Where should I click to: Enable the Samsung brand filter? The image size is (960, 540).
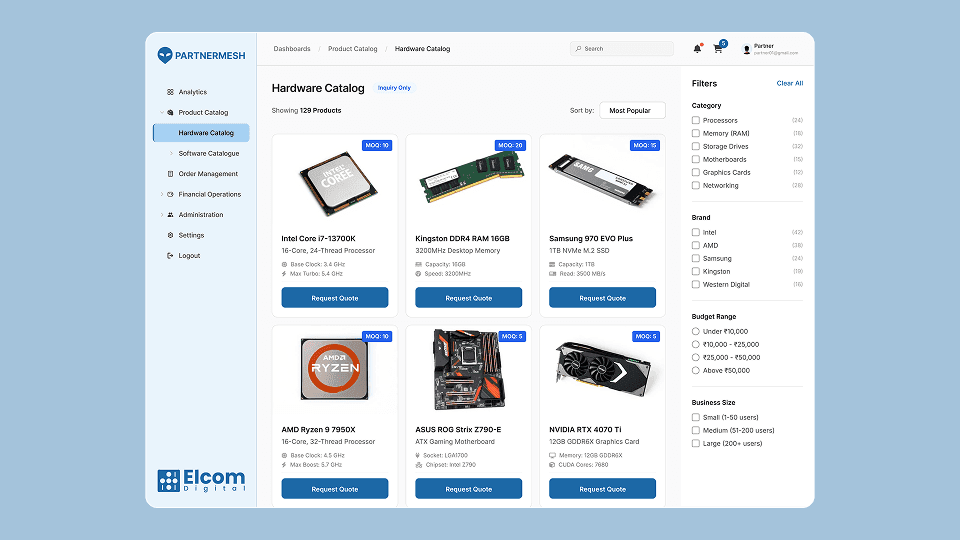coord(696,259)
